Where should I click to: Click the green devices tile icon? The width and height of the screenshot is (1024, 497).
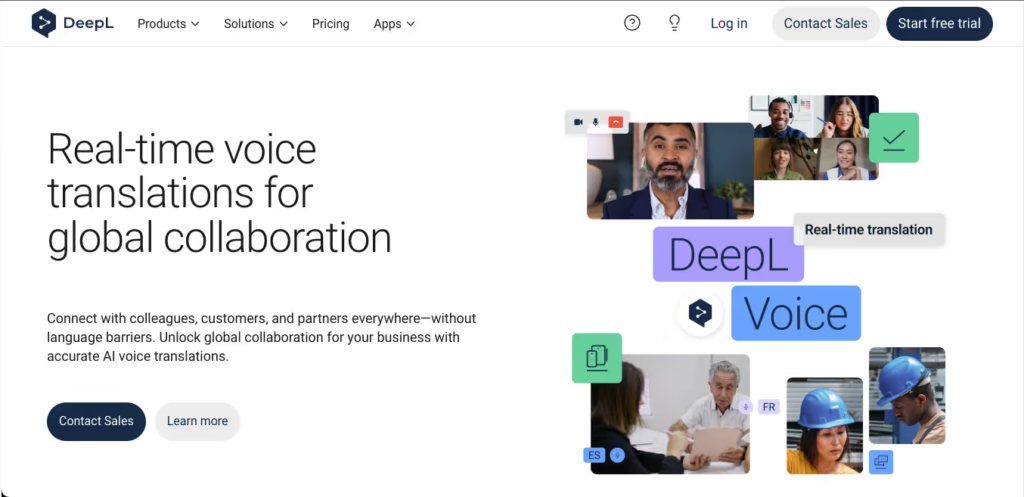597,357
